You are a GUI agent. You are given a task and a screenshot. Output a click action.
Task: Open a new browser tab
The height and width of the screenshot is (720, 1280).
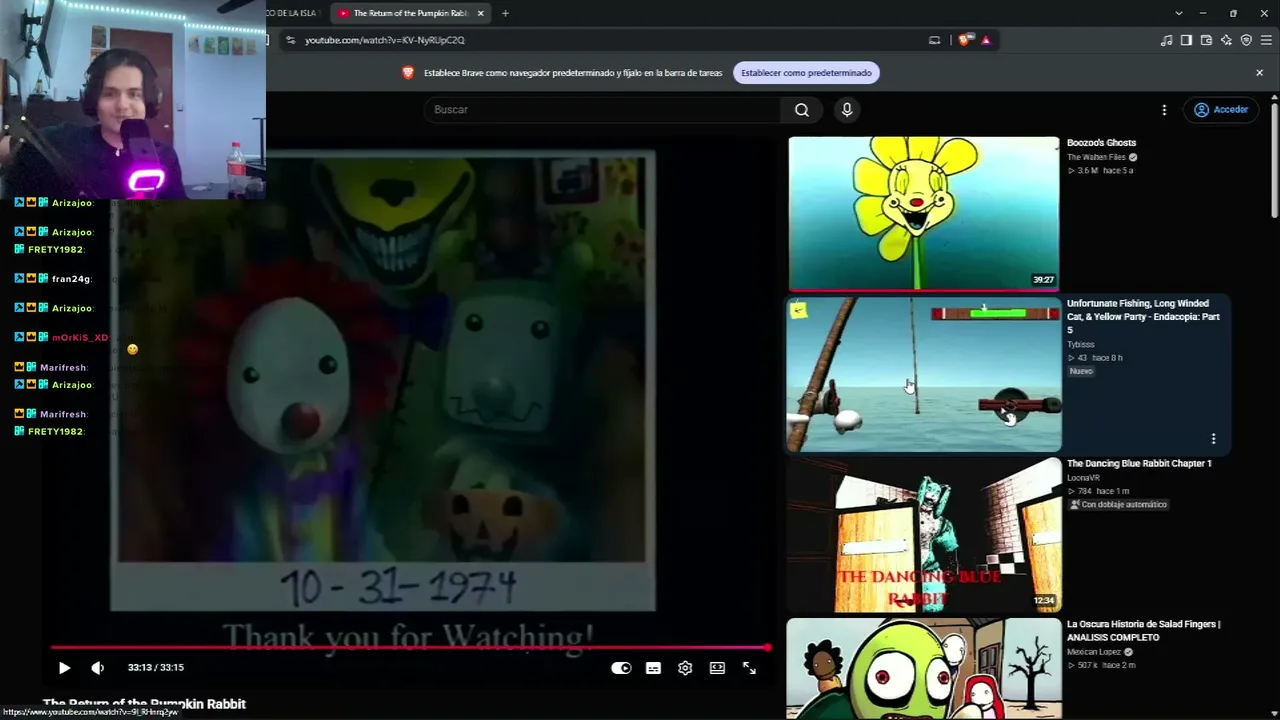point(505,13)
